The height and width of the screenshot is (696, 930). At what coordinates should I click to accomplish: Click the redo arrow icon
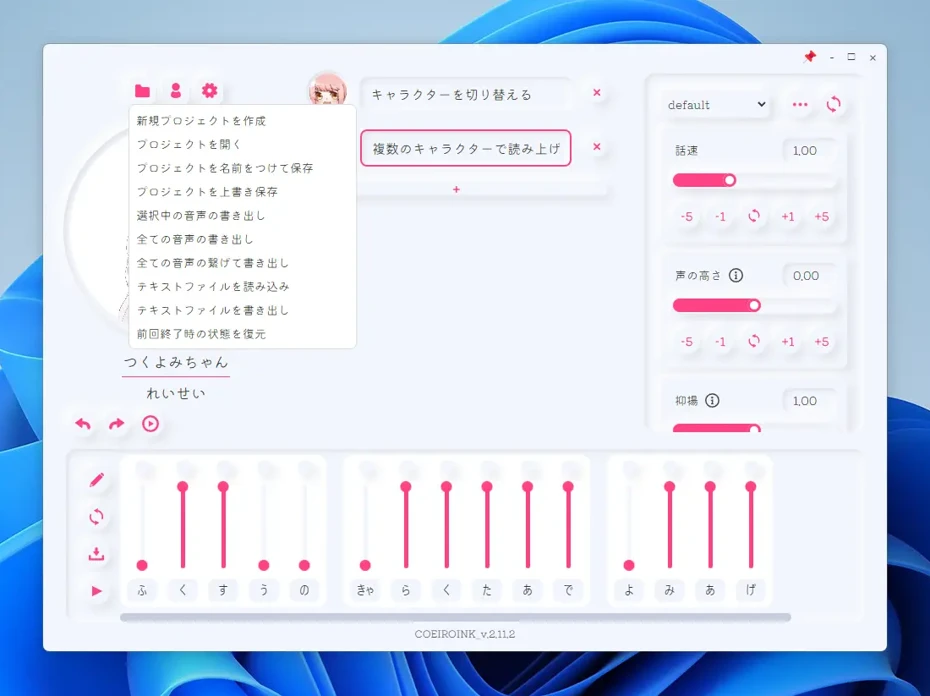117,424
